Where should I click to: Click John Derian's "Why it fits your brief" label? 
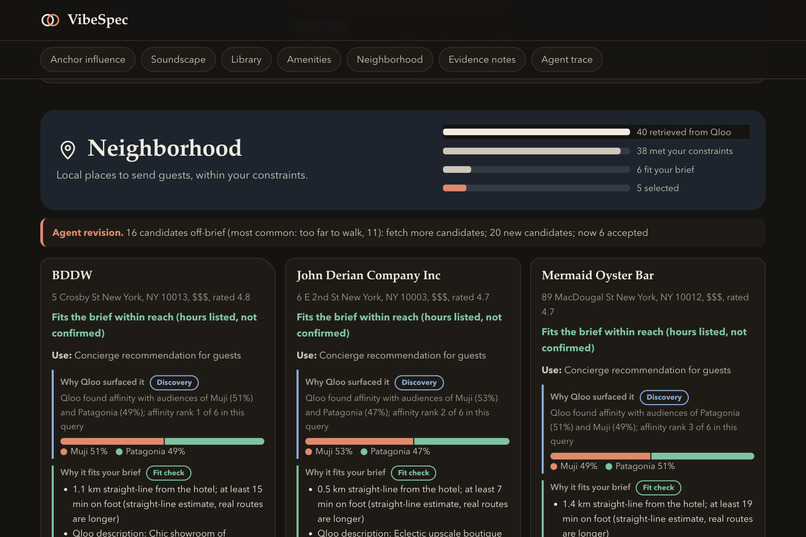pos(345,472)
